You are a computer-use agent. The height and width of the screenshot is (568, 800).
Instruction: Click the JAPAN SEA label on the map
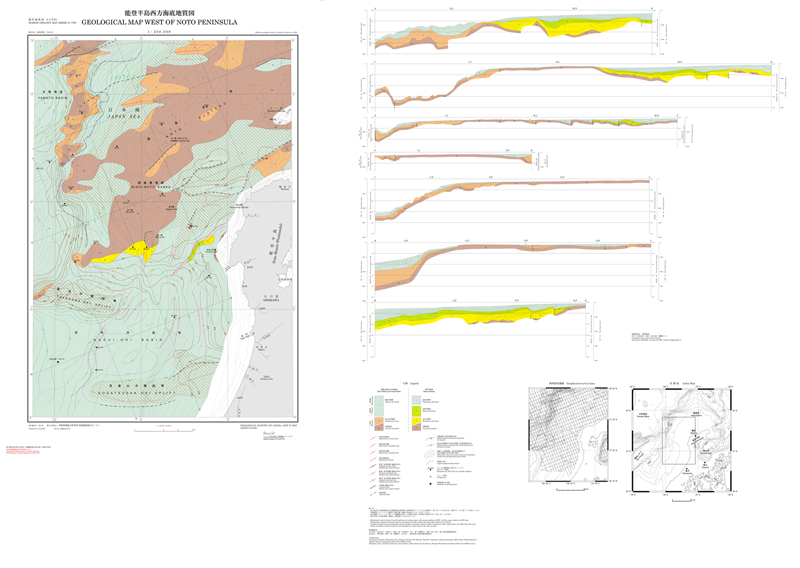tap(123, 117)
